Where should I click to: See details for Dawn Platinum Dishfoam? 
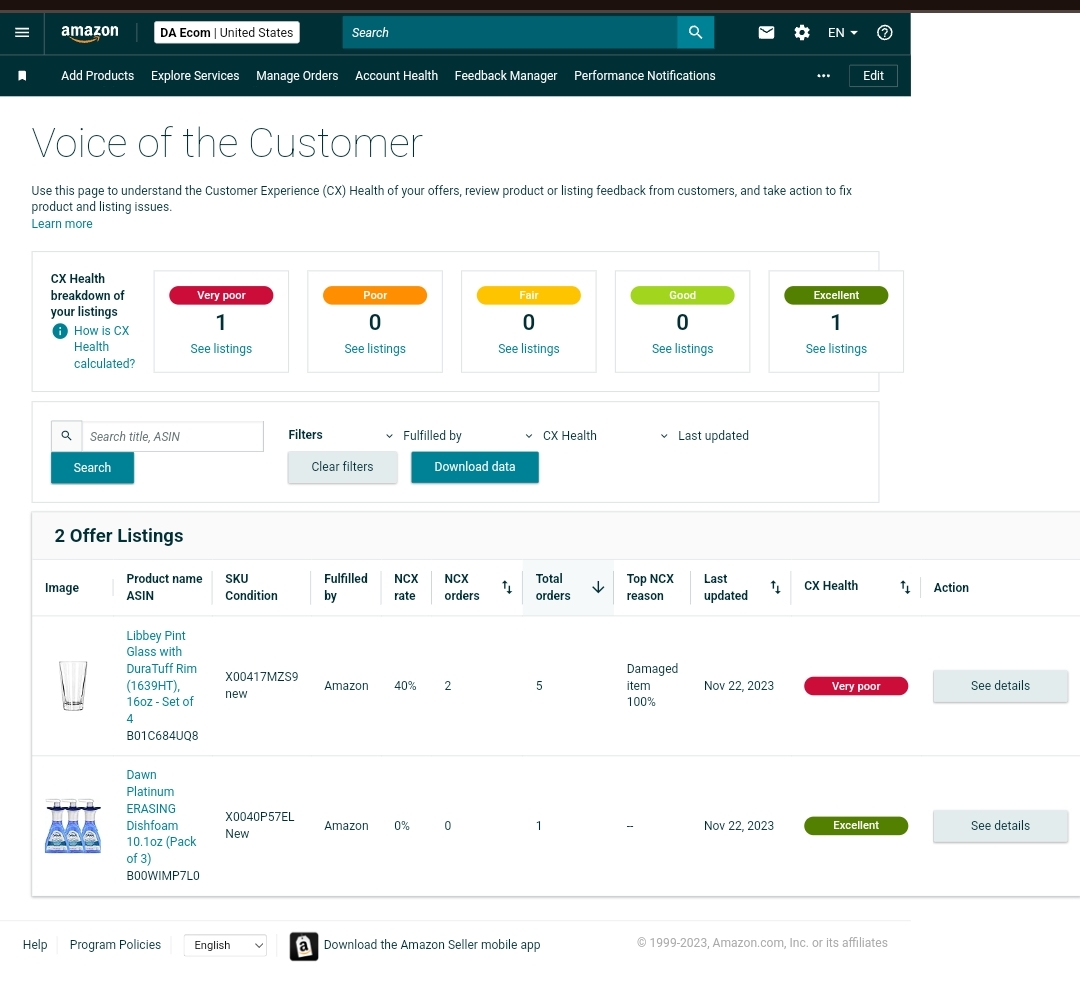pos(1000,826)
